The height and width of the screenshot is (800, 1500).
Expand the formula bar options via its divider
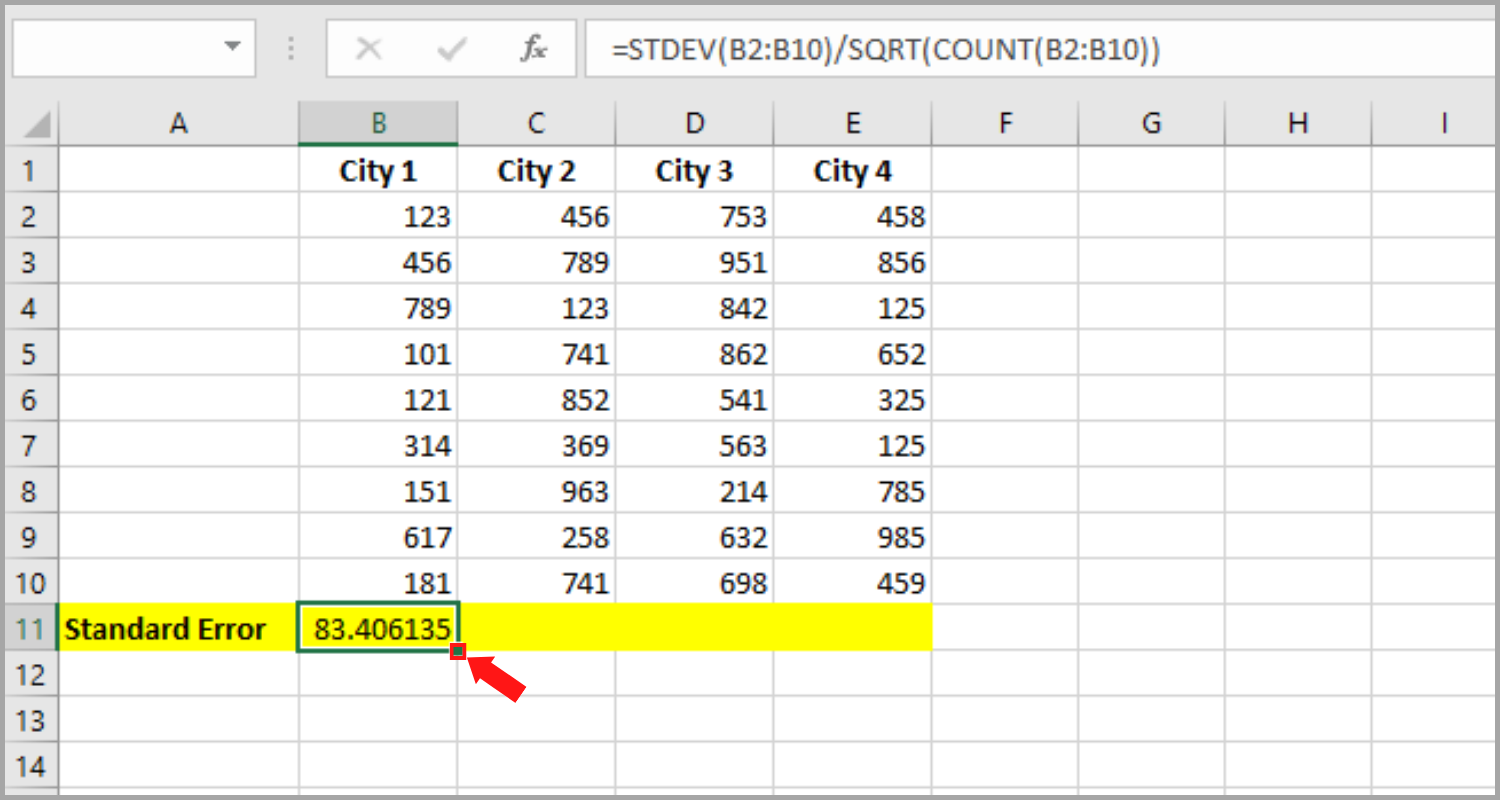pos(290,48)
